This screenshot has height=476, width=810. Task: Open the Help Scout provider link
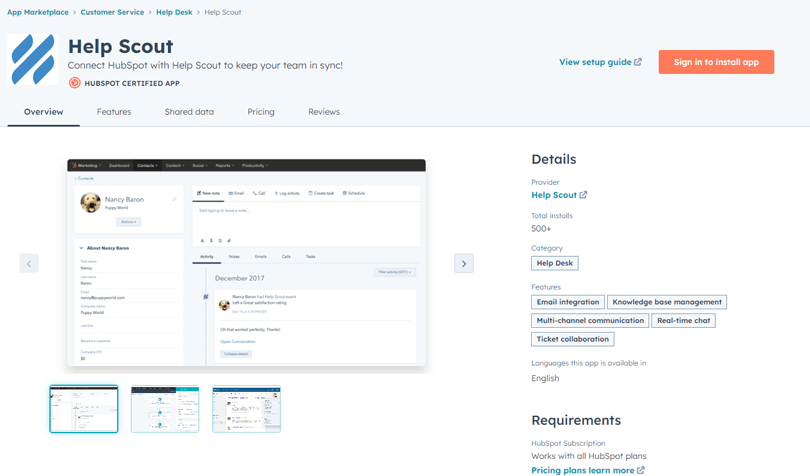(554, 195)
